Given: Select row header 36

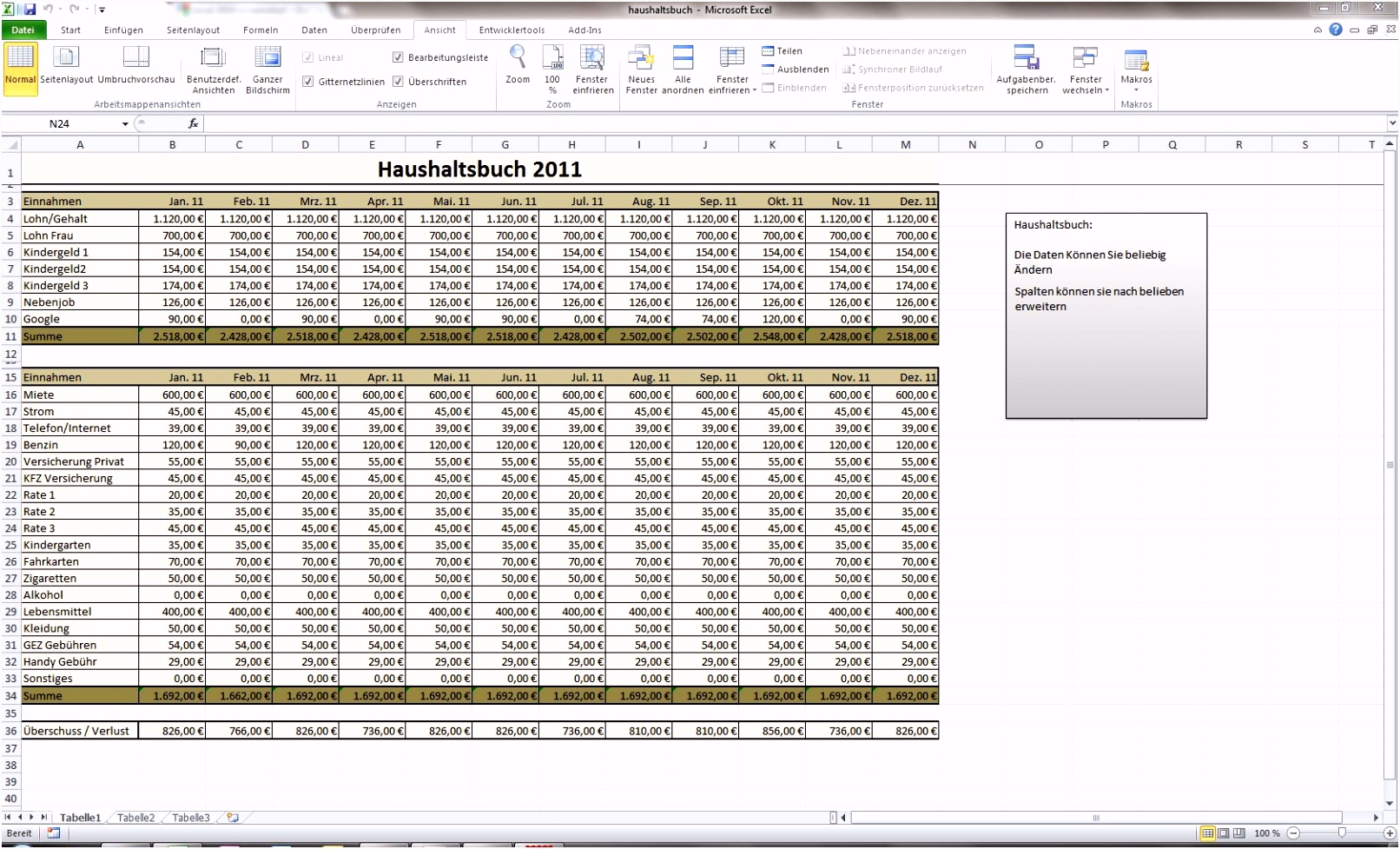Looking at the screenshot, I should tap(10, 731).
